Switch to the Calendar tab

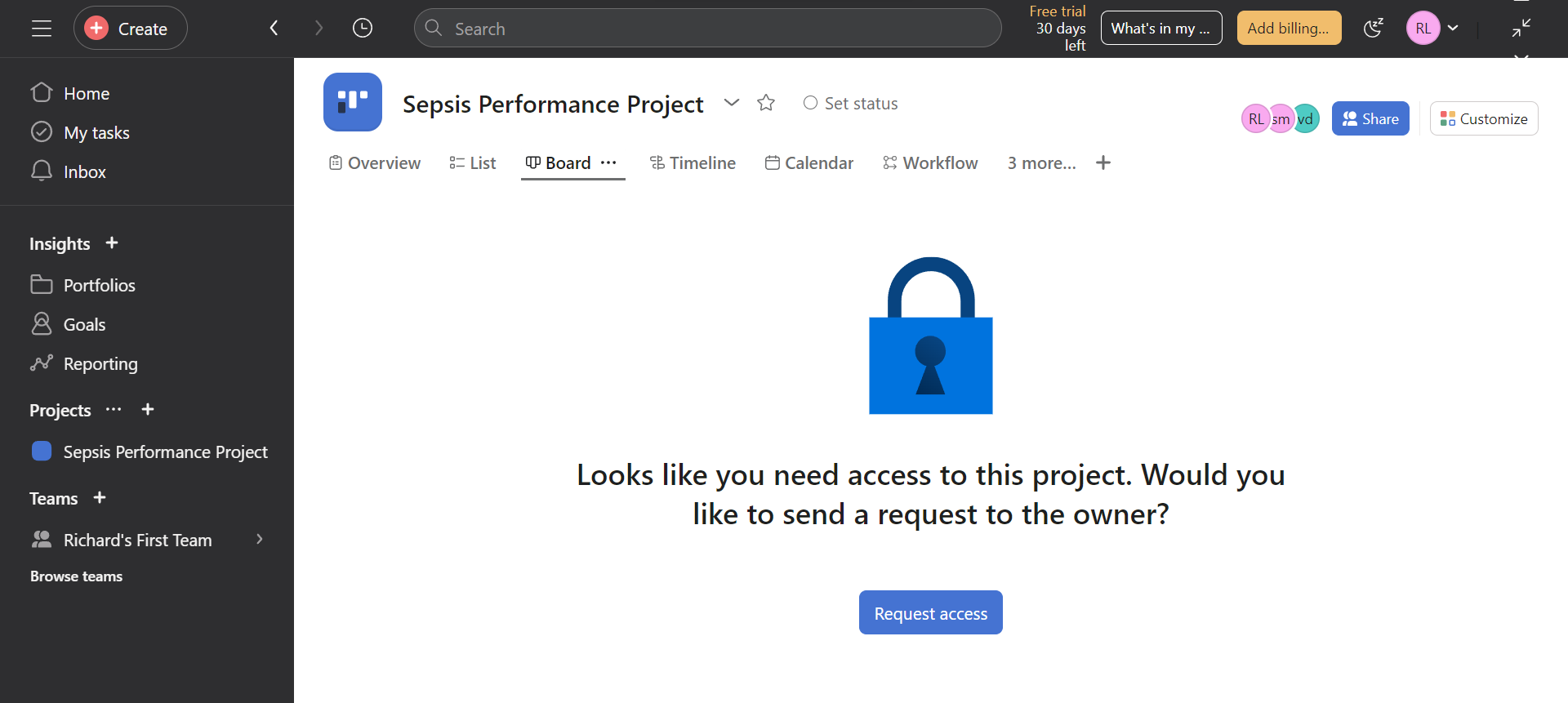809,163
